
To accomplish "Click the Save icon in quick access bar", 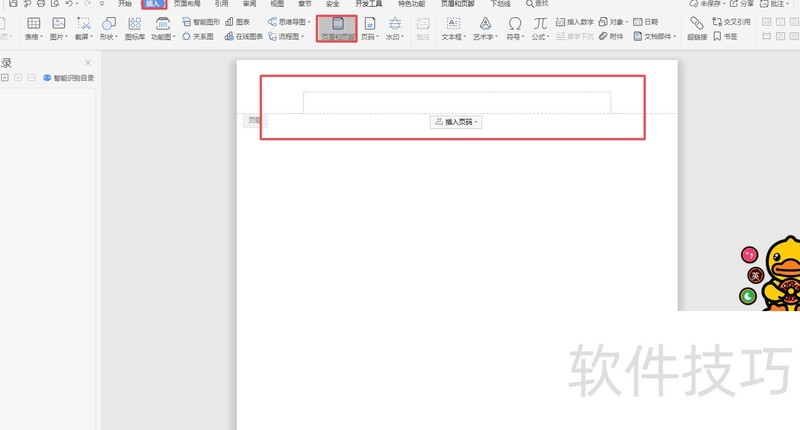I will 13,3.
